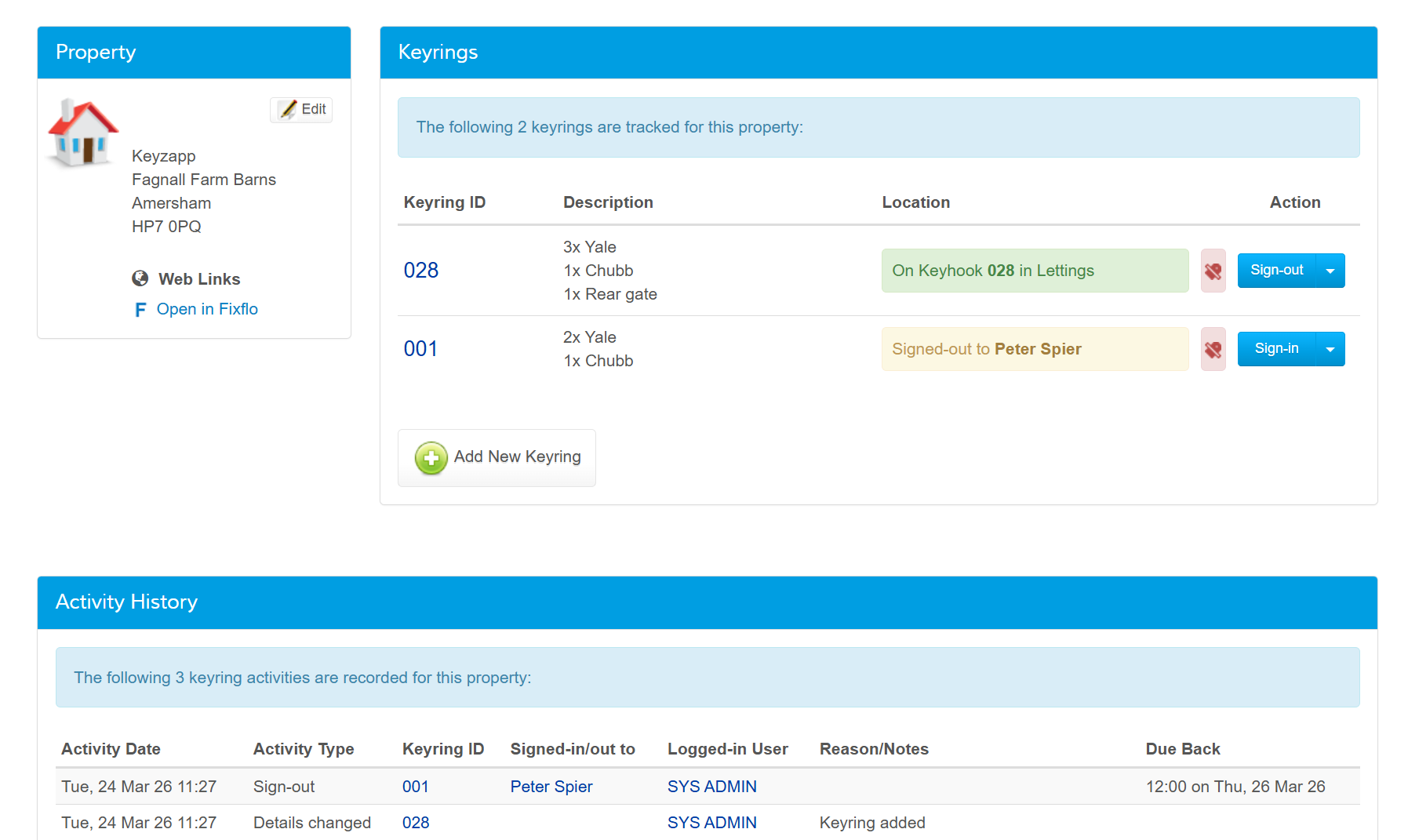Screen dimensions: 1408x840
Task: Click the Signed-out to Peter Spier status
Action: 1034,349
